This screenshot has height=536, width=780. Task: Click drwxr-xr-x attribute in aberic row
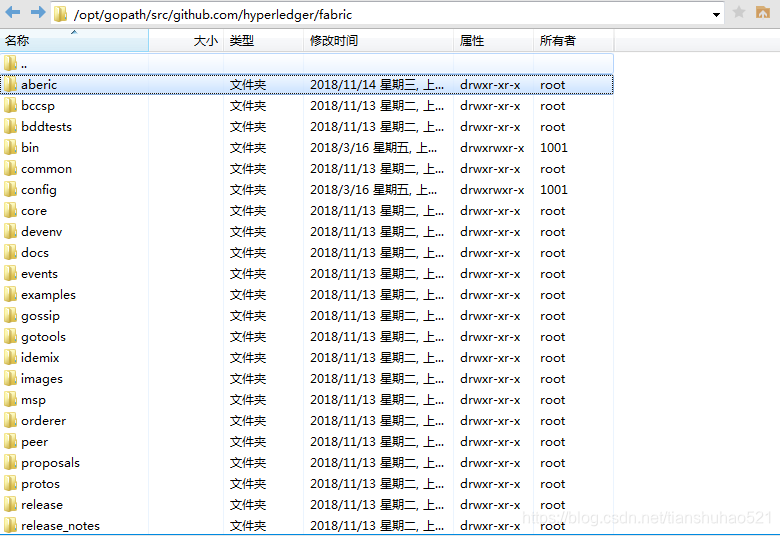[x=490, y=85]
